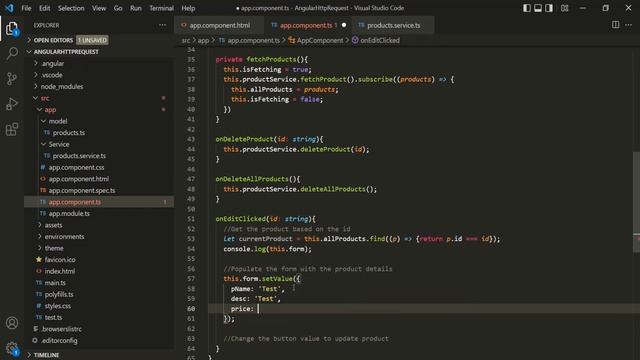Open products.service.ts in the explorer tree

click(x=99, y=156)
